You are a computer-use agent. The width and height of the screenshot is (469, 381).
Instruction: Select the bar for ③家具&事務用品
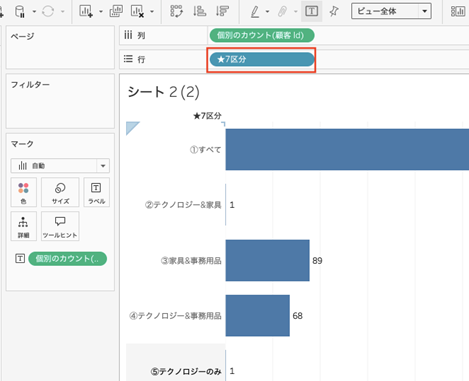tap(268, 260)
